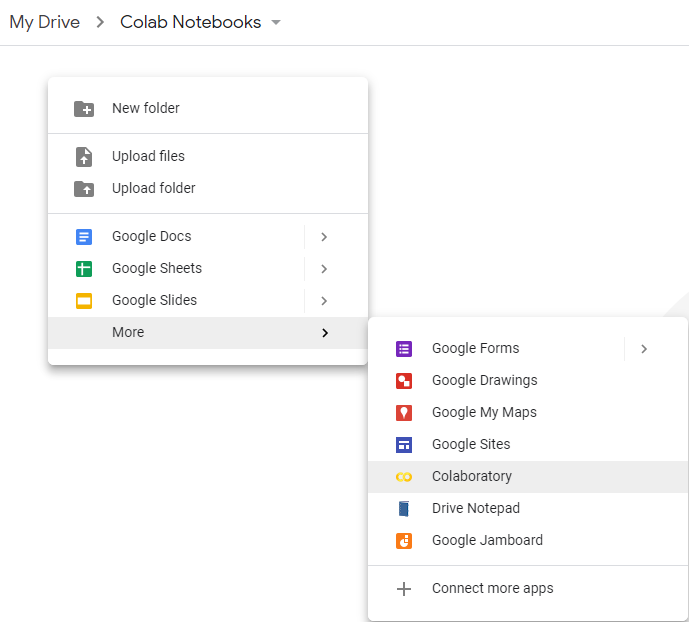Image resolution: width=689 pixels, height=622 pixels.
Task: Expand the Google Forms submenu arrow
Action: pos(644,349)
